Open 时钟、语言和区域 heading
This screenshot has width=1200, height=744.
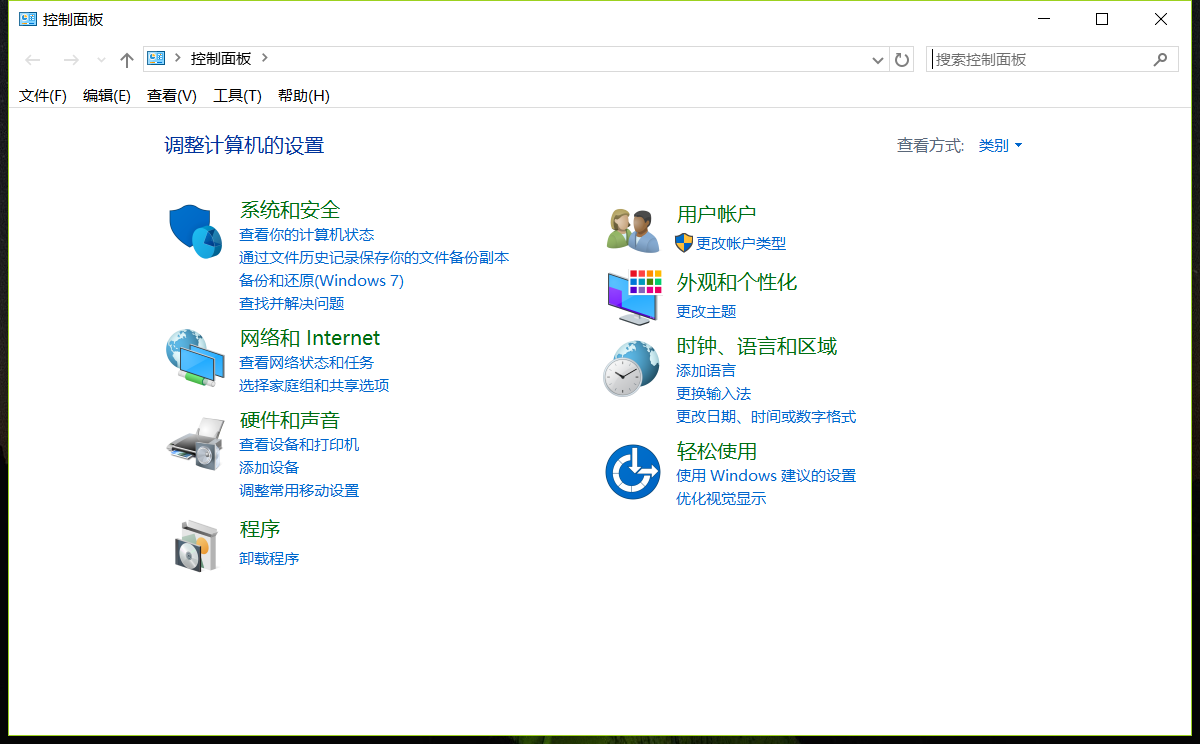click(x=757, y=347)
